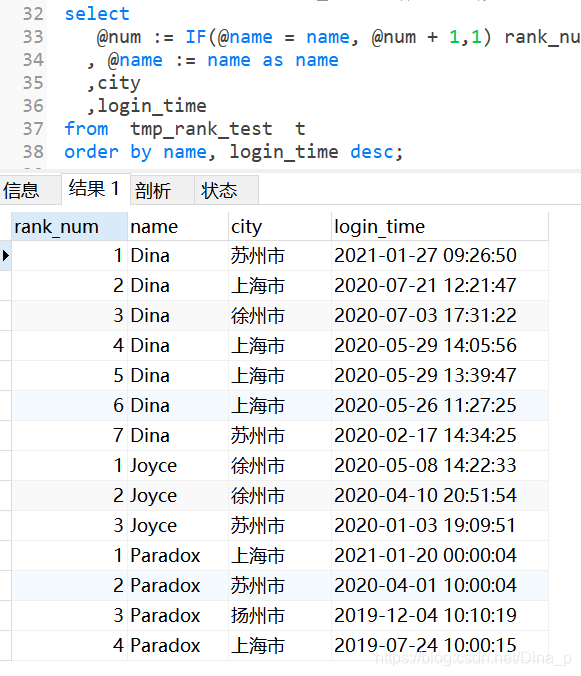
Task: Click Joyce name in 2020-05-08 row
Action: point(178,465)
